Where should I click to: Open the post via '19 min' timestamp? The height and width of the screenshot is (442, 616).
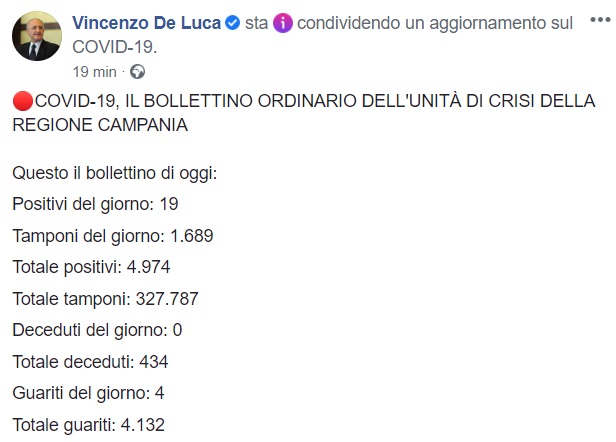pos(95,72)
